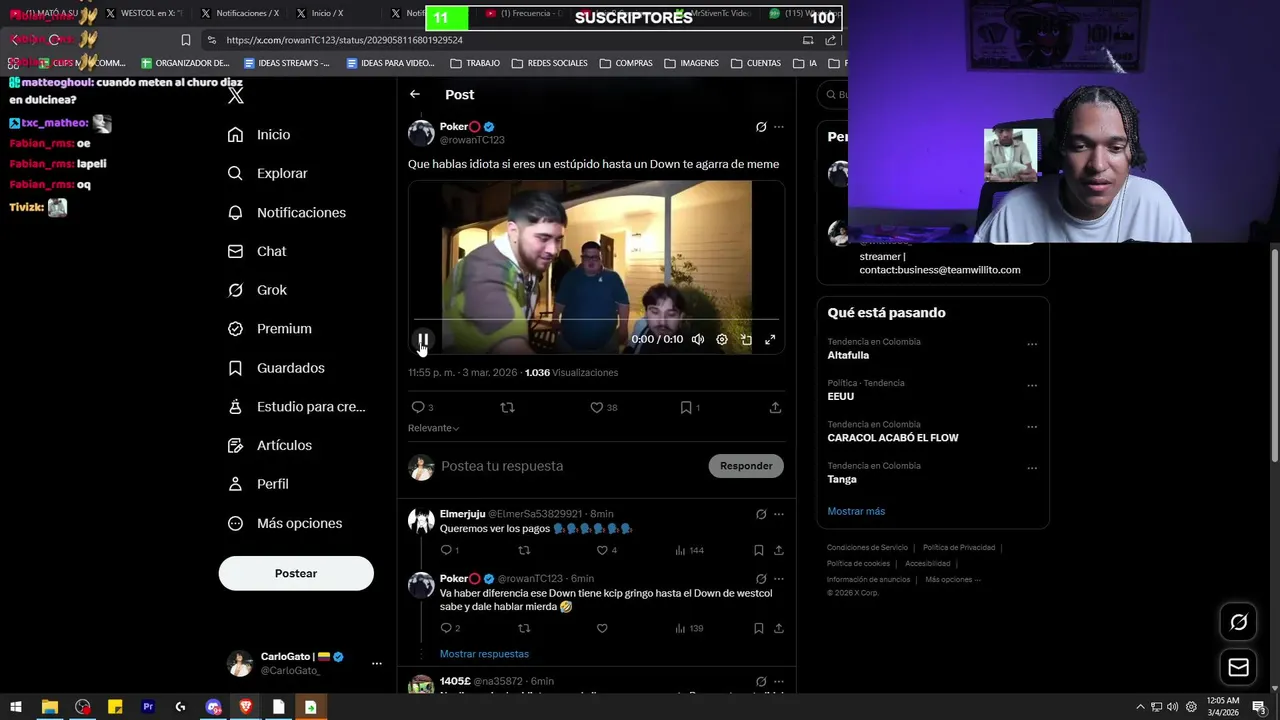Open the Relevante sort dropdown
Viewport: 1280px width, 720px height.
pyautogui.click(x=433, y=428)
